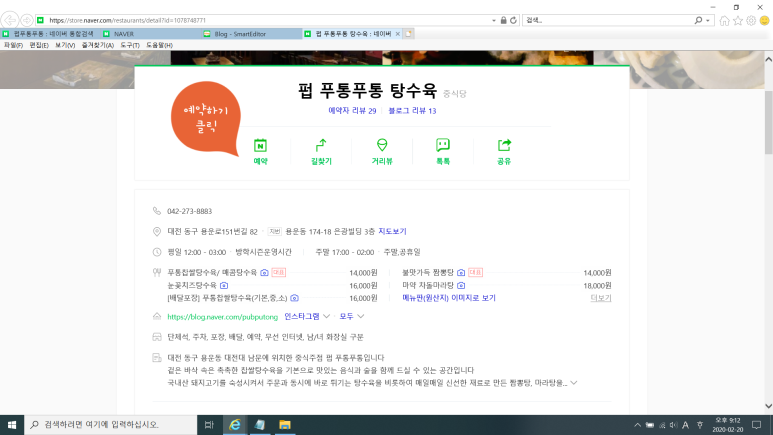
Task: Switch to Blog - SmartEditor tab
Action: click(251, 34)
